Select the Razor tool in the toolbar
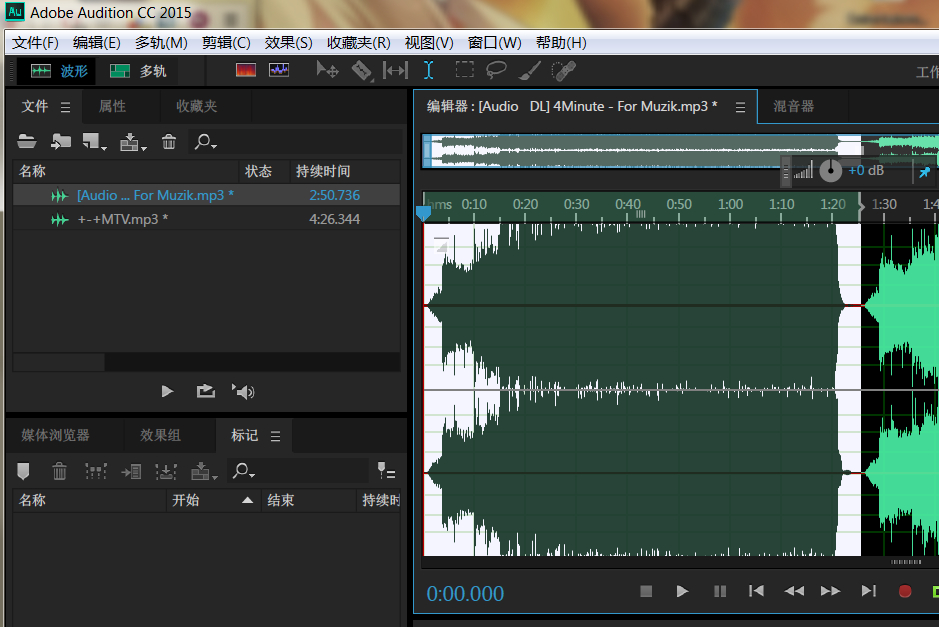Image resolution: width=939 pixels, height=627 pixels. 361,70
